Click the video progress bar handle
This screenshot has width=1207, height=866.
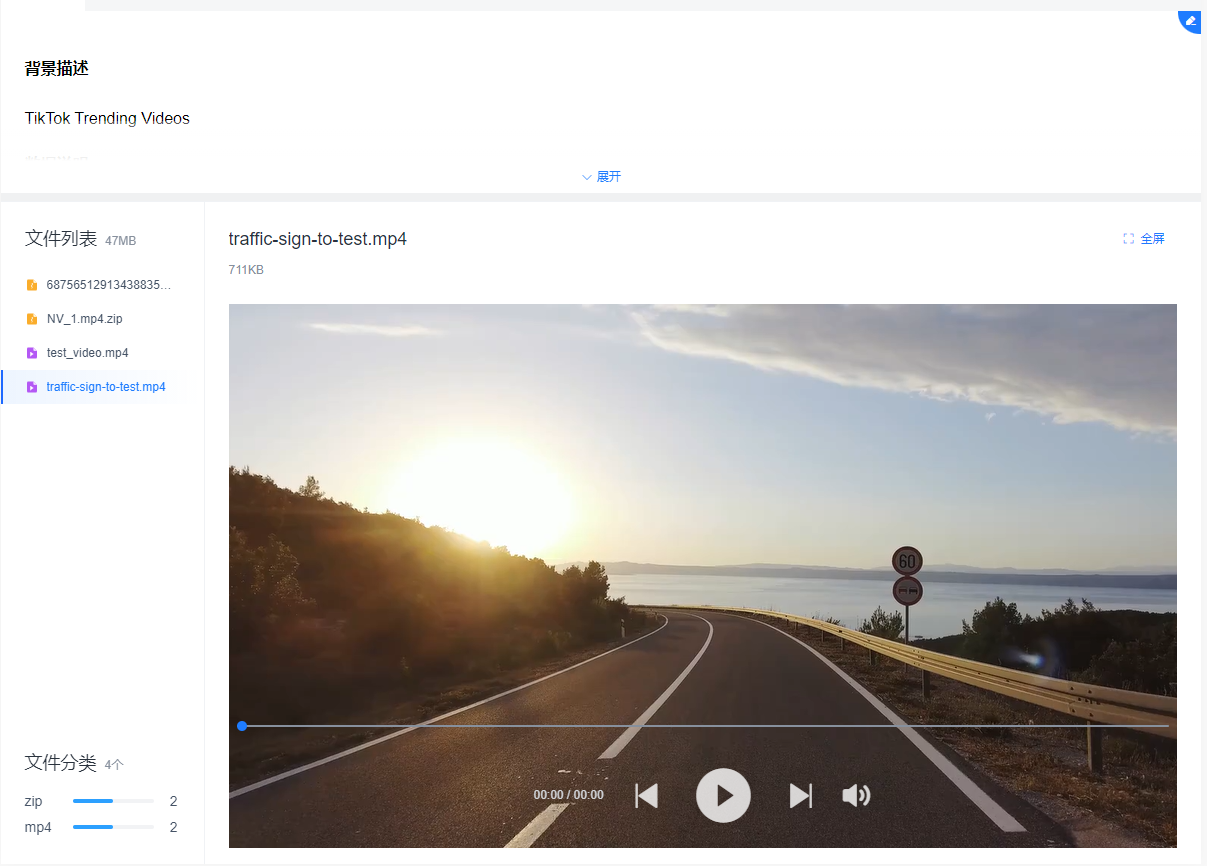(x=242, y=726)
